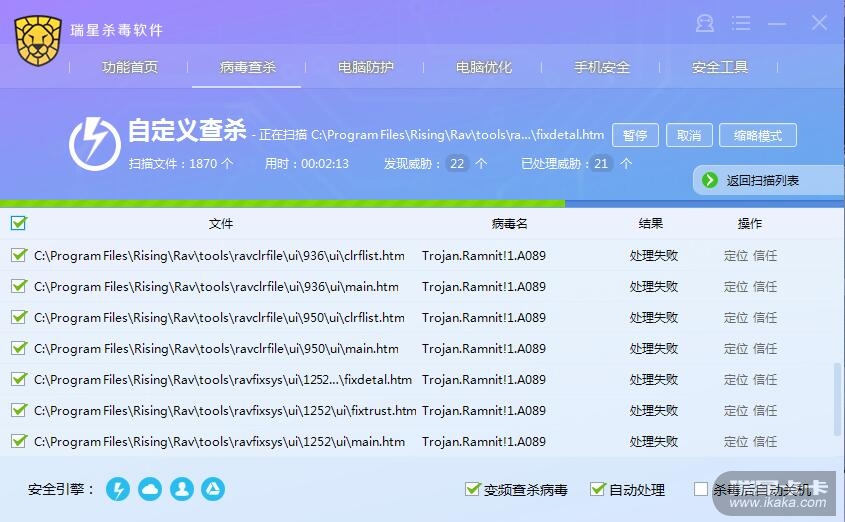Select the cloud security engine icon
This screenshot has height=522, width=845.
[x=150, y=489]
